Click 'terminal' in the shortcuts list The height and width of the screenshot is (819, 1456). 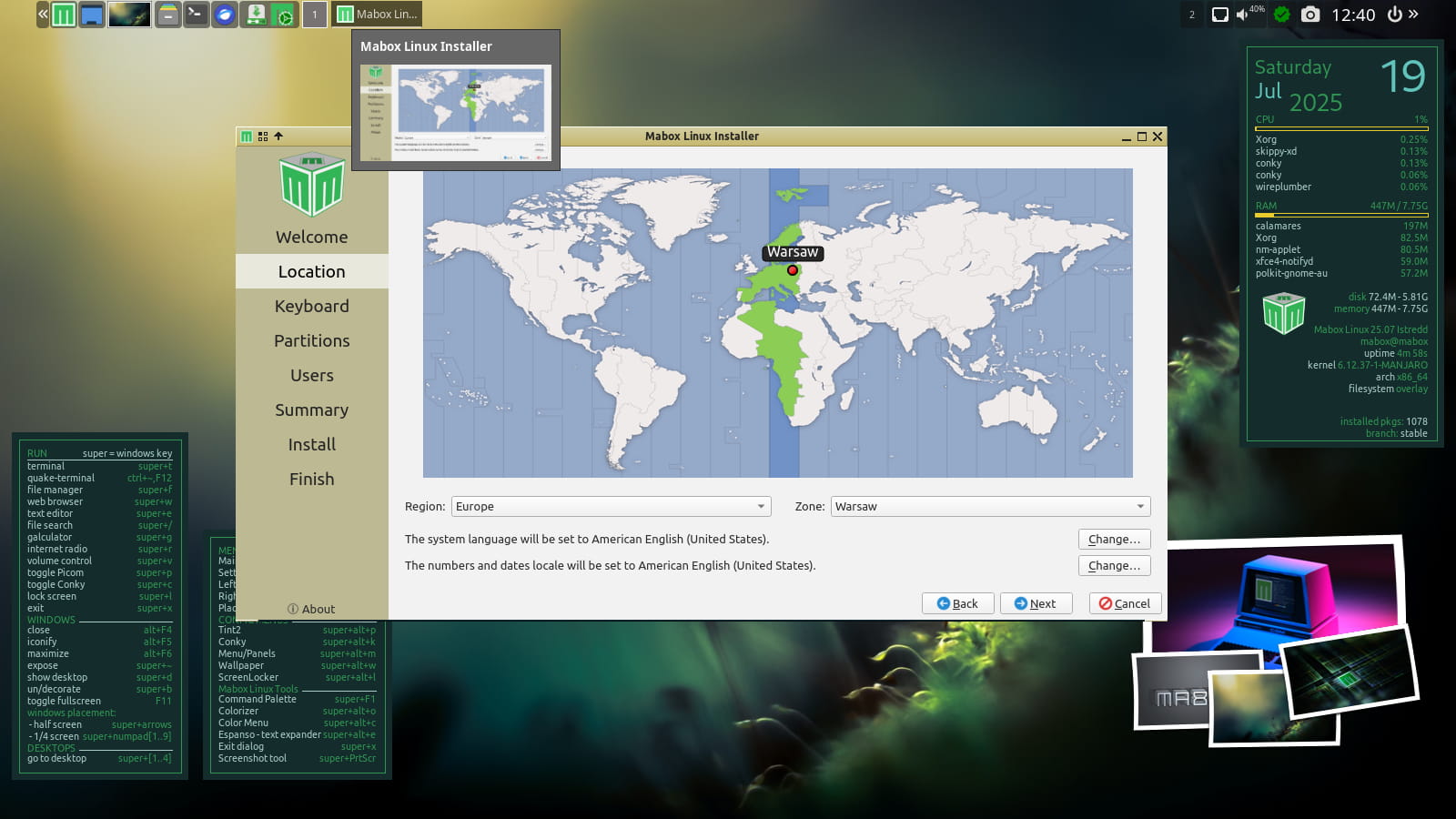click(x=45, y=466)
